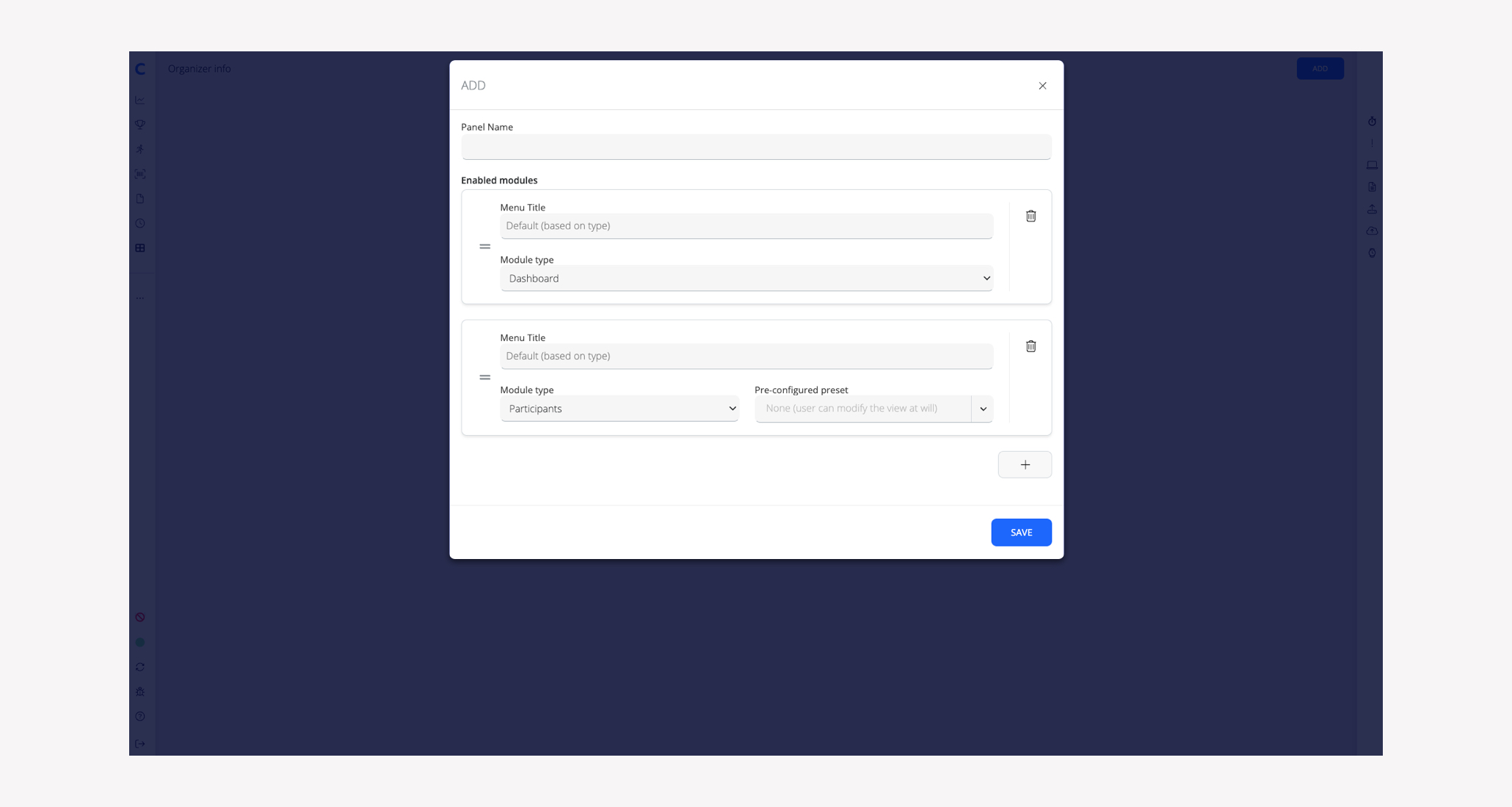Click the stopwatch icon in right sidebar
The image size is (1512, 807).
click(x=1372, y=121)
